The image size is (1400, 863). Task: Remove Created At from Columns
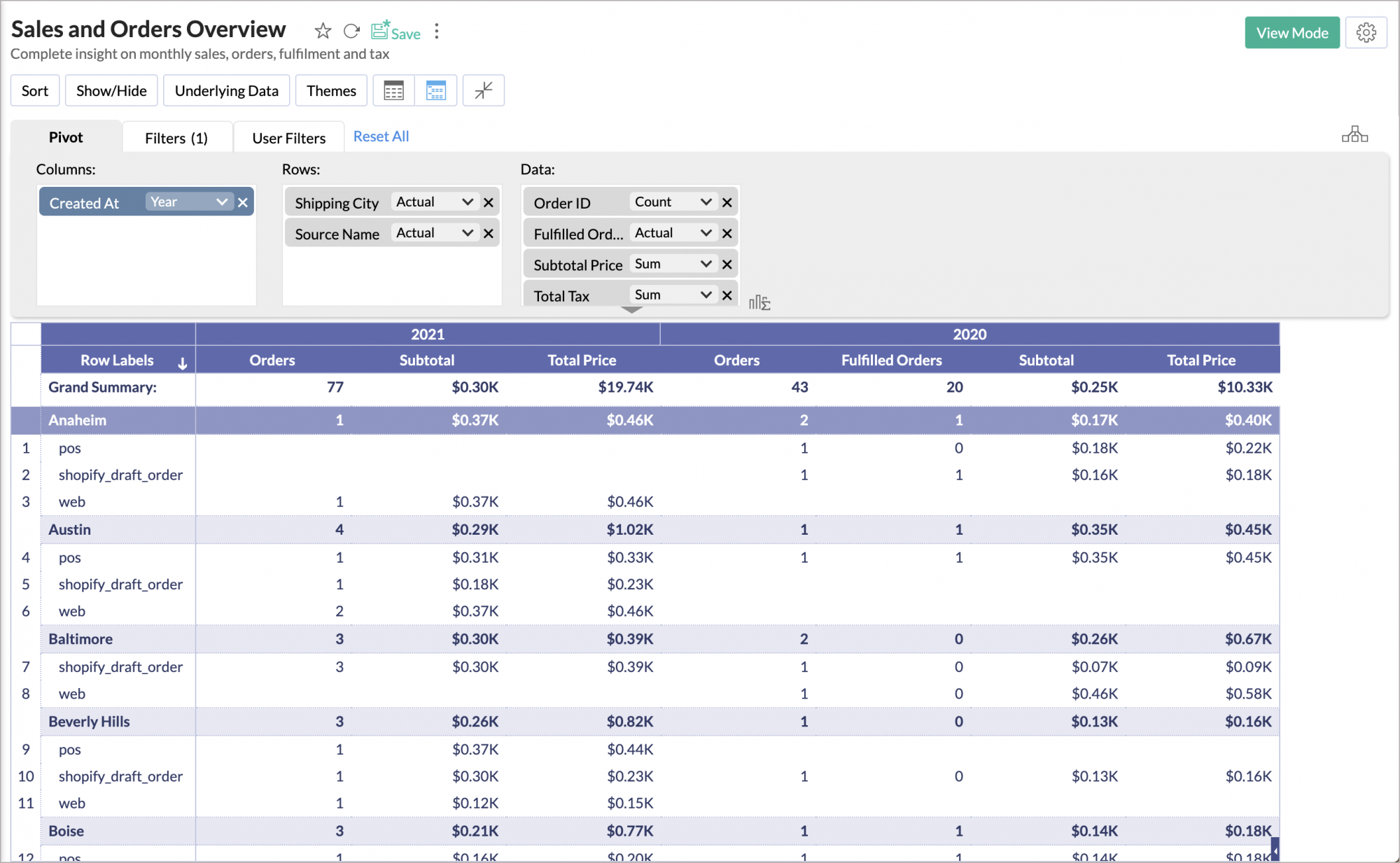click(243, 202)
